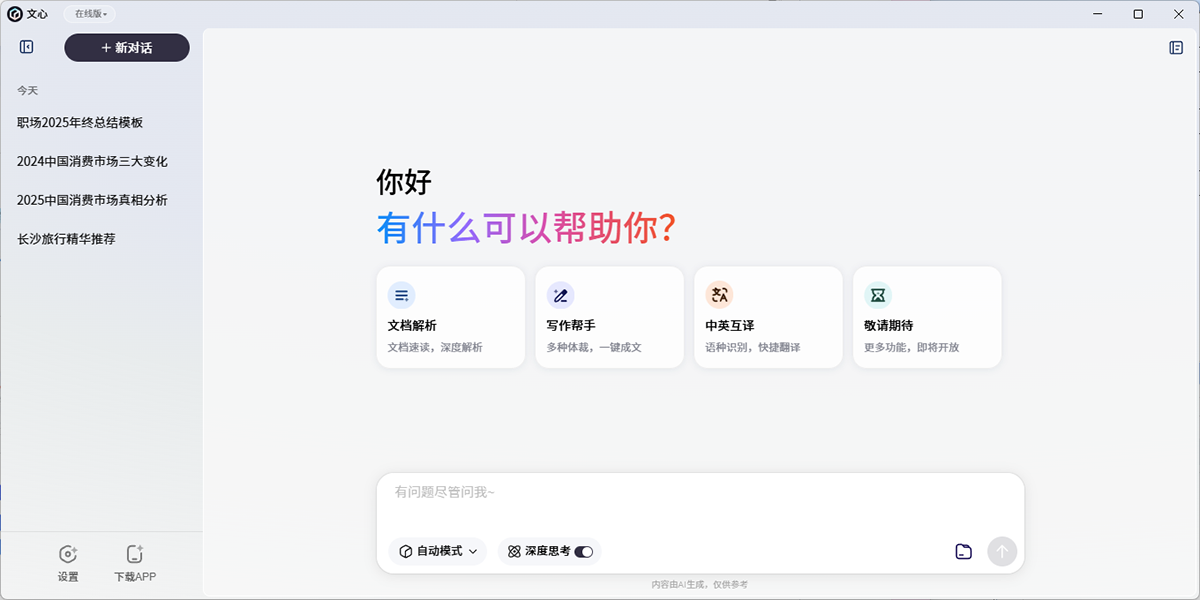Open chat 职场2025年终总结模板
The image size is (1200, 600).
[80, 123]
